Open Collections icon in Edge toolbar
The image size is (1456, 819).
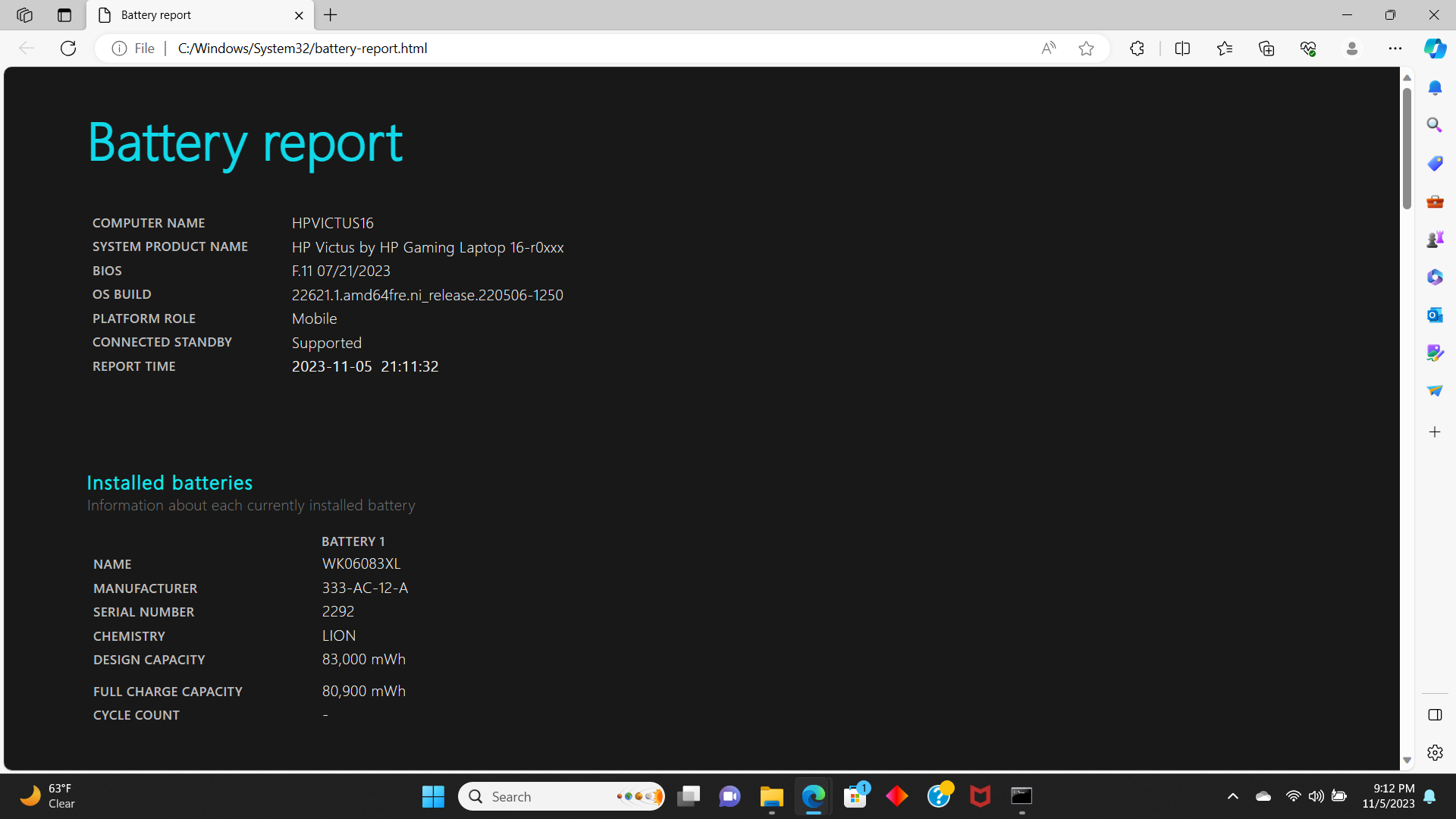click(x=1266, y=48)
